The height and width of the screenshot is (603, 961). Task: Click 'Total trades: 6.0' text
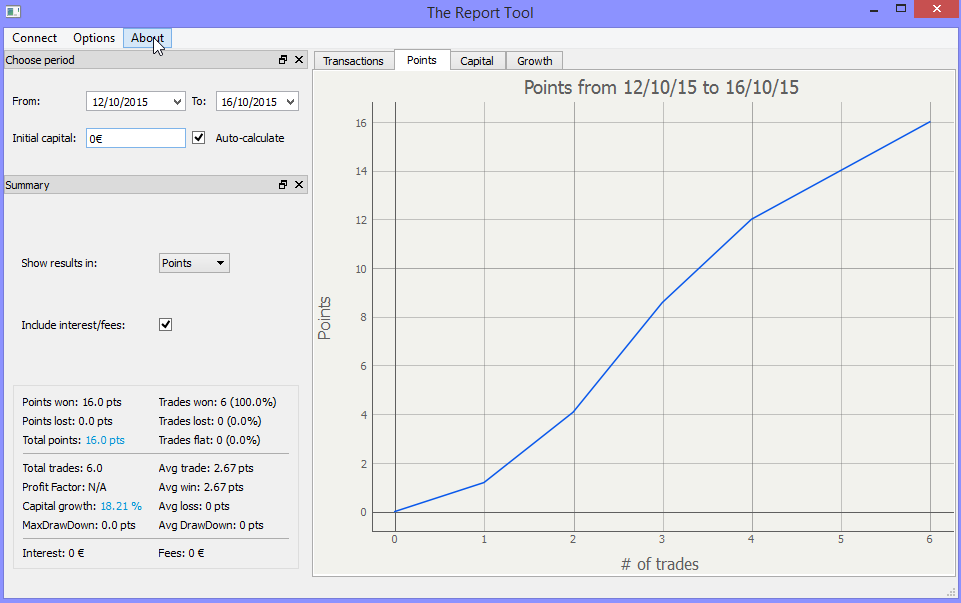(63, 468)
